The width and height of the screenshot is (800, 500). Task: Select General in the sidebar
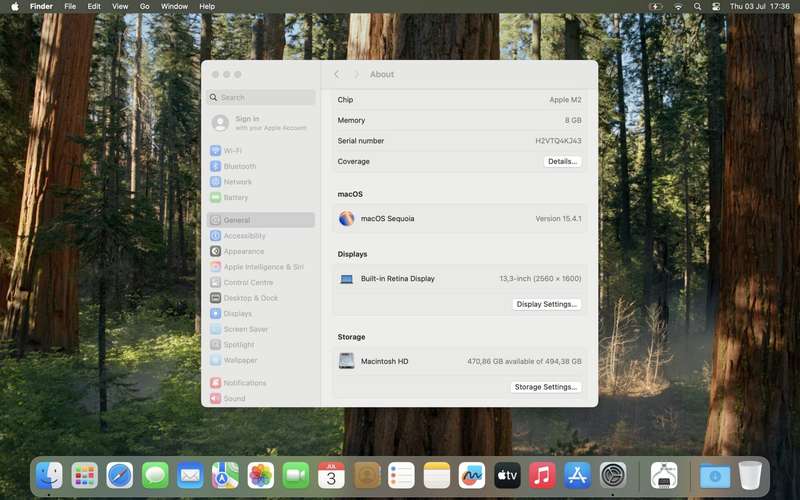[261, 220]
